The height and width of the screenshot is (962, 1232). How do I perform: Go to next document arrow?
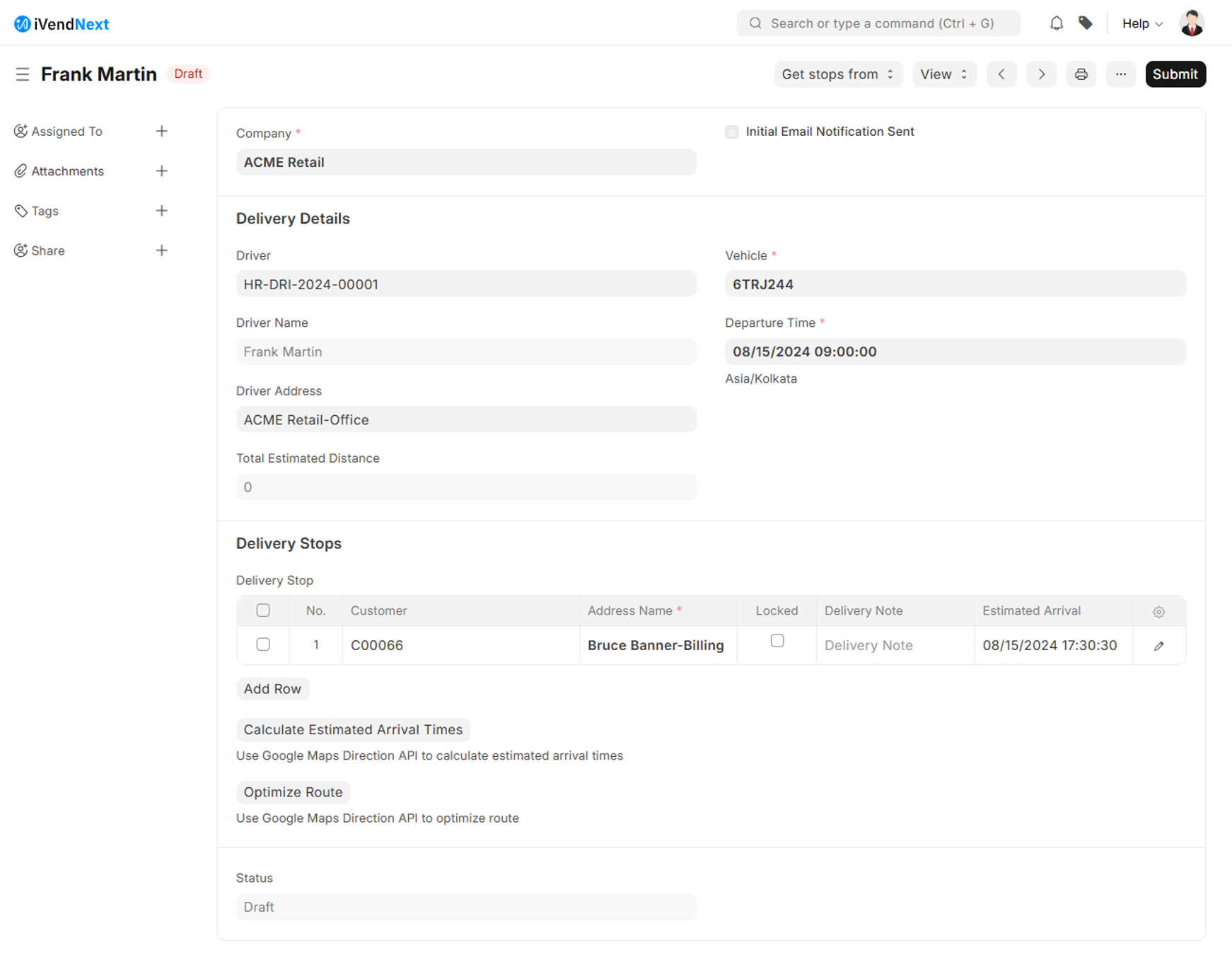pyautogui.click(x=1041, y=74)
